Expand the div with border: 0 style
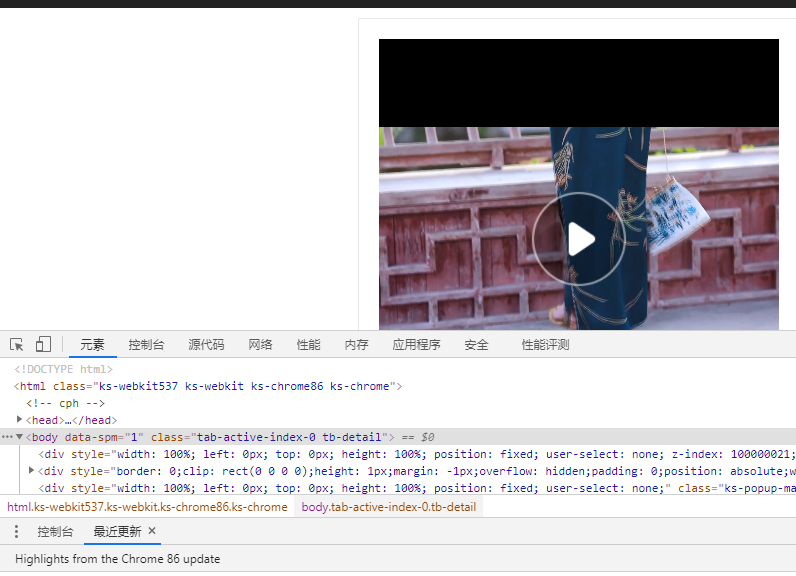The width and height of the screenshot is (796, 576). pyautogui.click(x=32, y=471)
